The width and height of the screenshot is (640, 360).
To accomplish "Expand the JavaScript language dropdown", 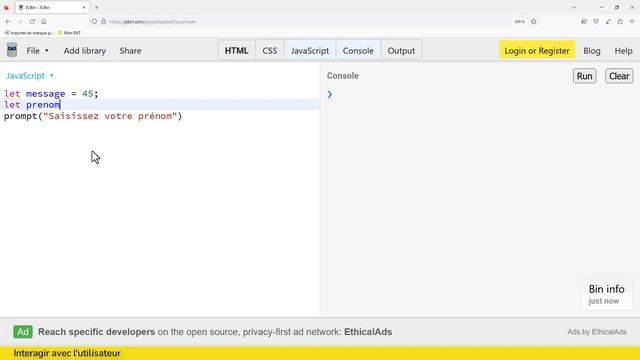I will [29, 76].
